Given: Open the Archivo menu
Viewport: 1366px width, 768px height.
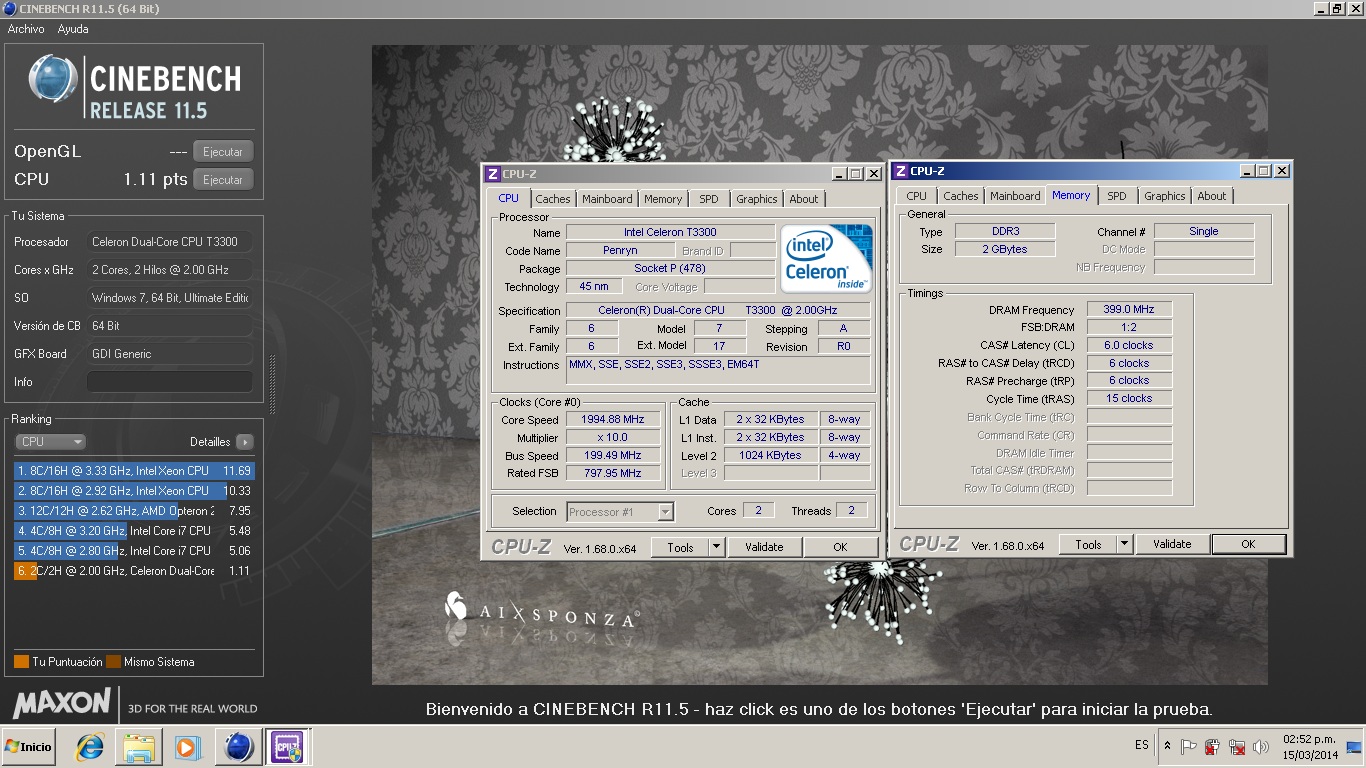Looking at the screenshot, I should [26, 29].
